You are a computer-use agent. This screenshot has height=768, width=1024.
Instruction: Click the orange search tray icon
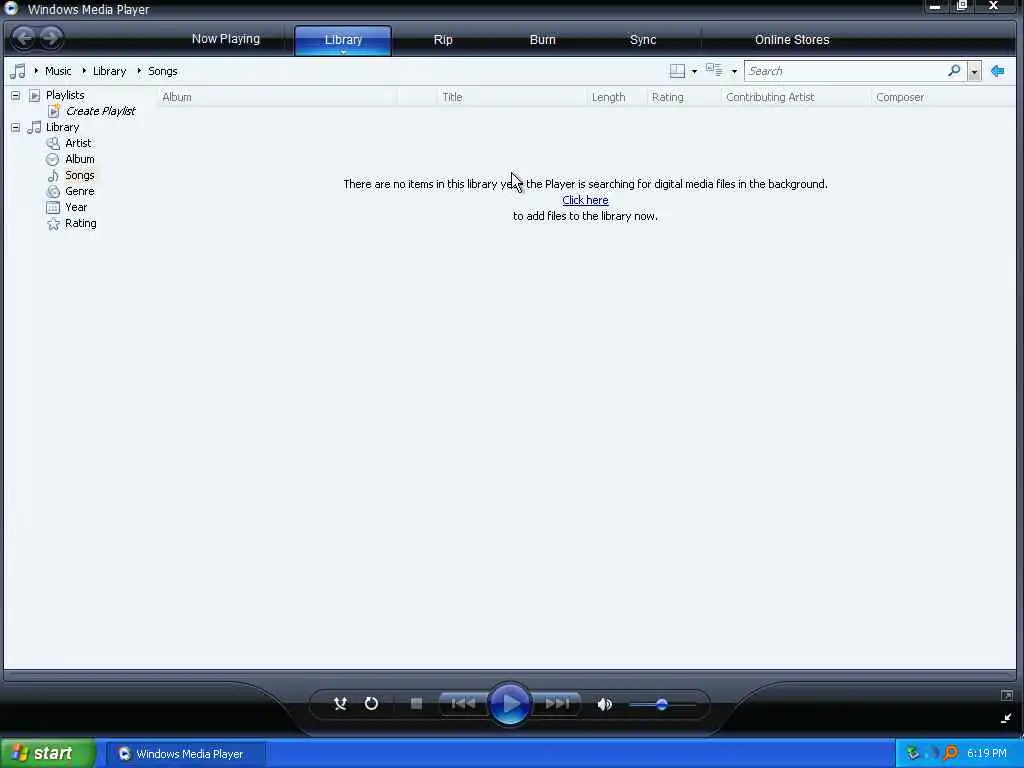point(951,754)
